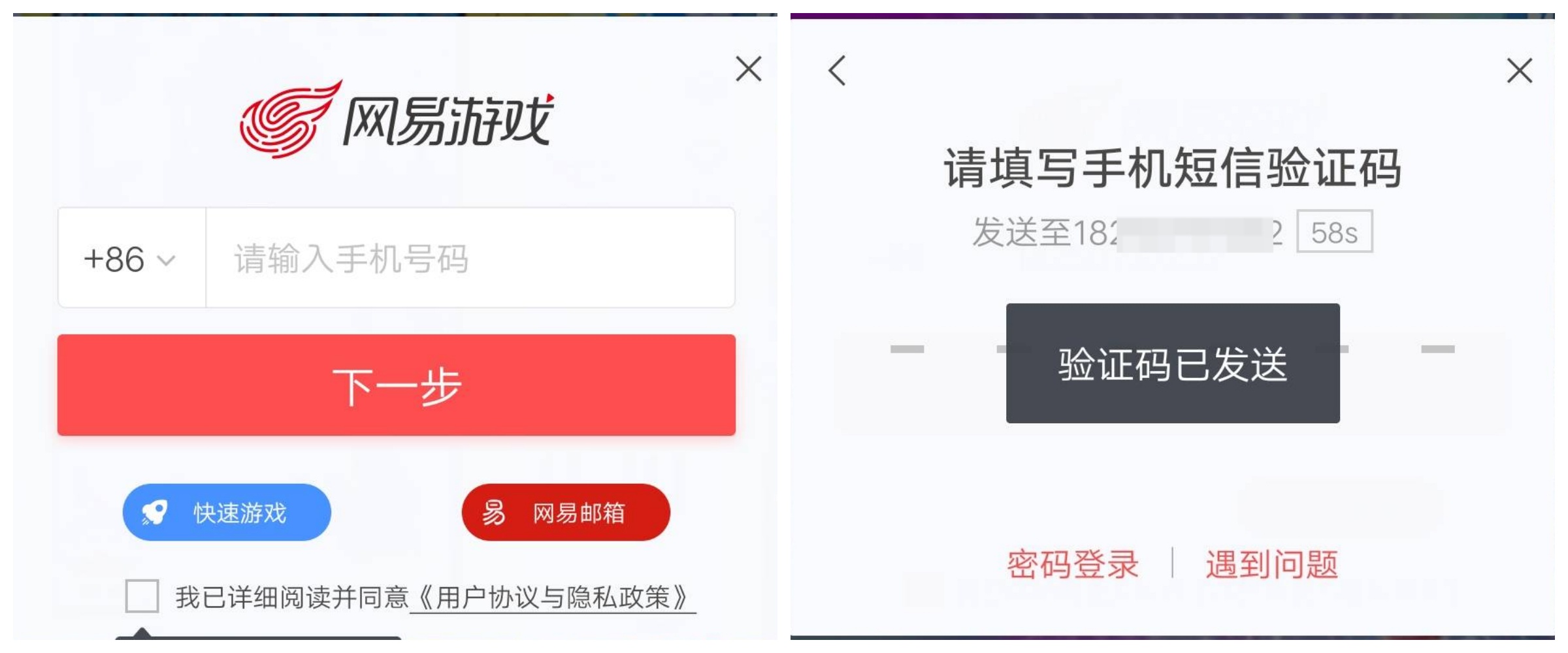Tick the agreement checkbox before 我已详细阅读并同意
This screenshot has height=653, width=1568.
click(x=142, y=596)
